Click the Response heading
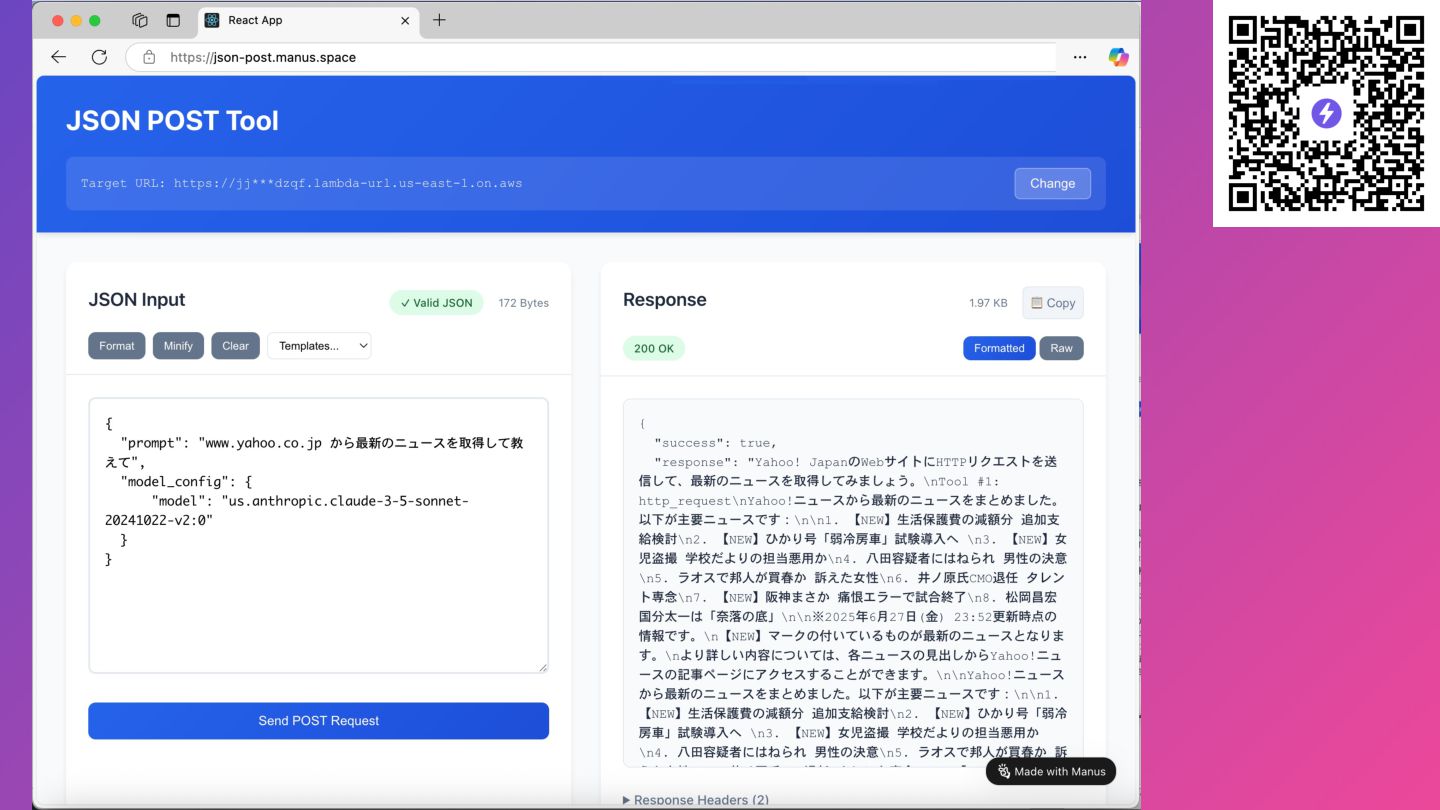1440x810 pixels. 664,299
